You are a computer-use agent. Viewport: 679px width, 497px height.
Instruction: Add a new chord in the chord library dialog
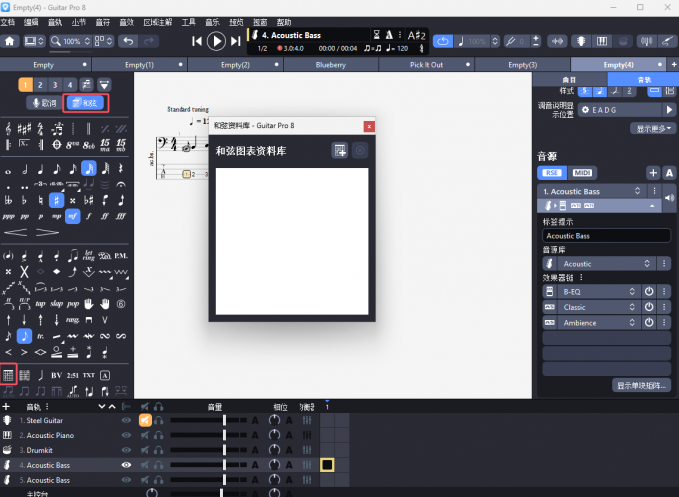point(341,150)
